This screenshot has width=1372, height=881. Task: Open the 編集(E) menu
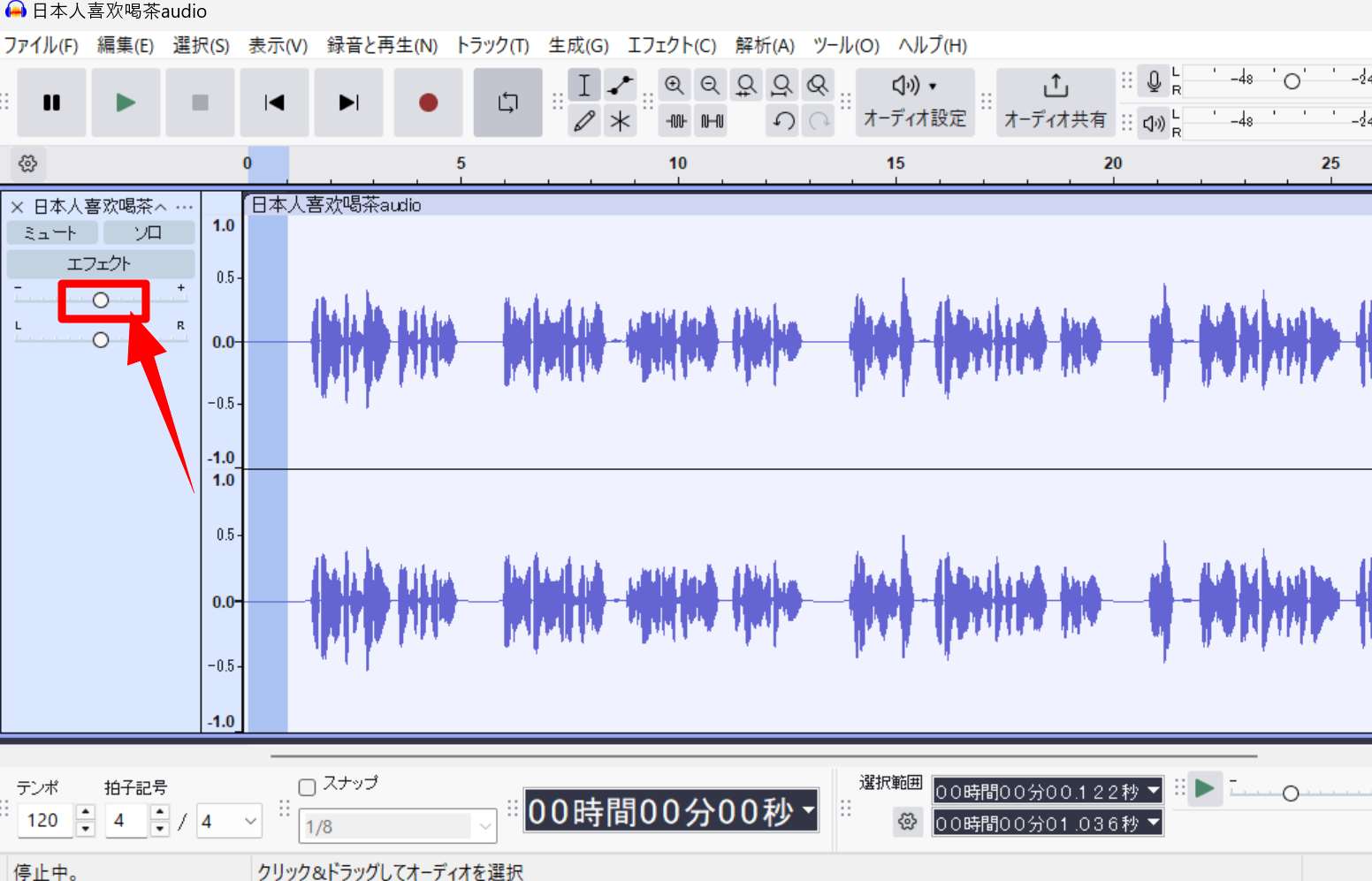pos(126,45)
